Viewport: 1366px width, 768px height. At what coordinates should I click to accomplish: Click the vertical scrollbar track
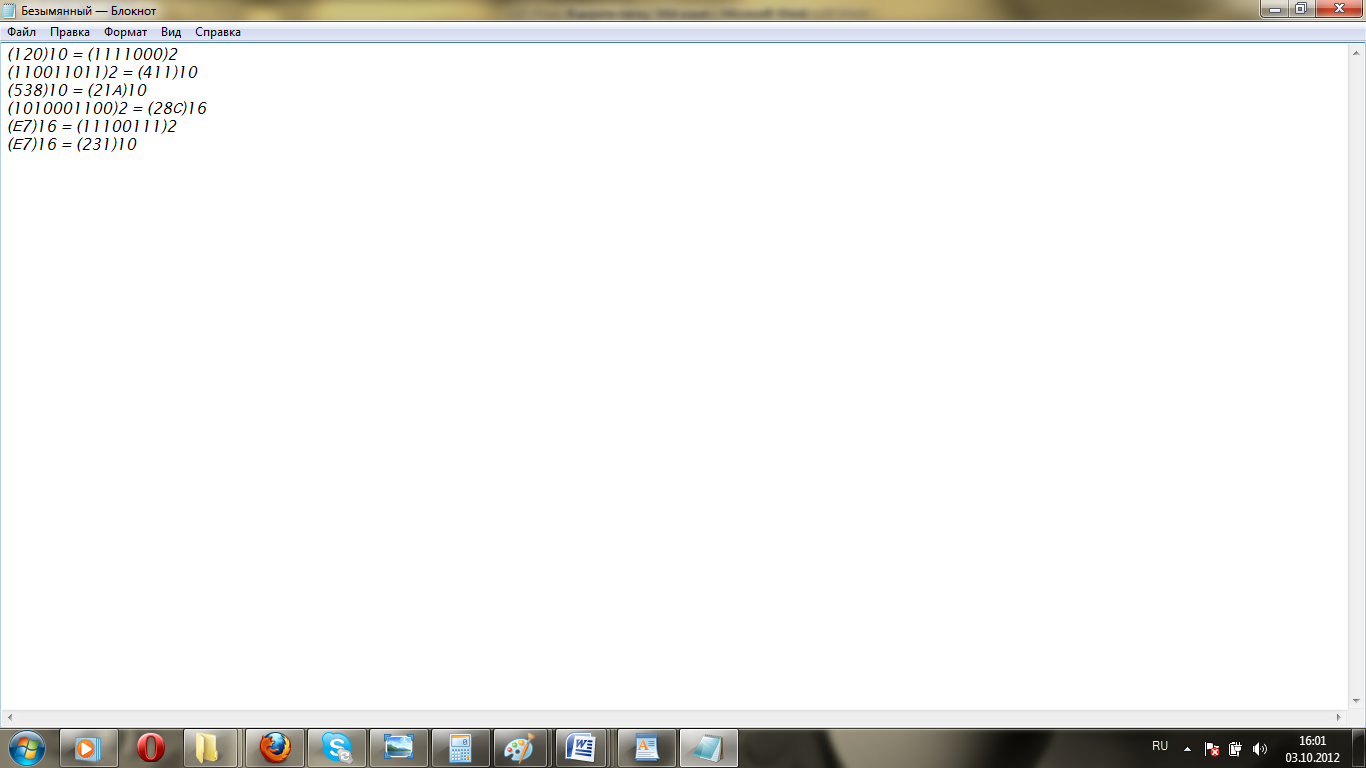click(1357, 376)
